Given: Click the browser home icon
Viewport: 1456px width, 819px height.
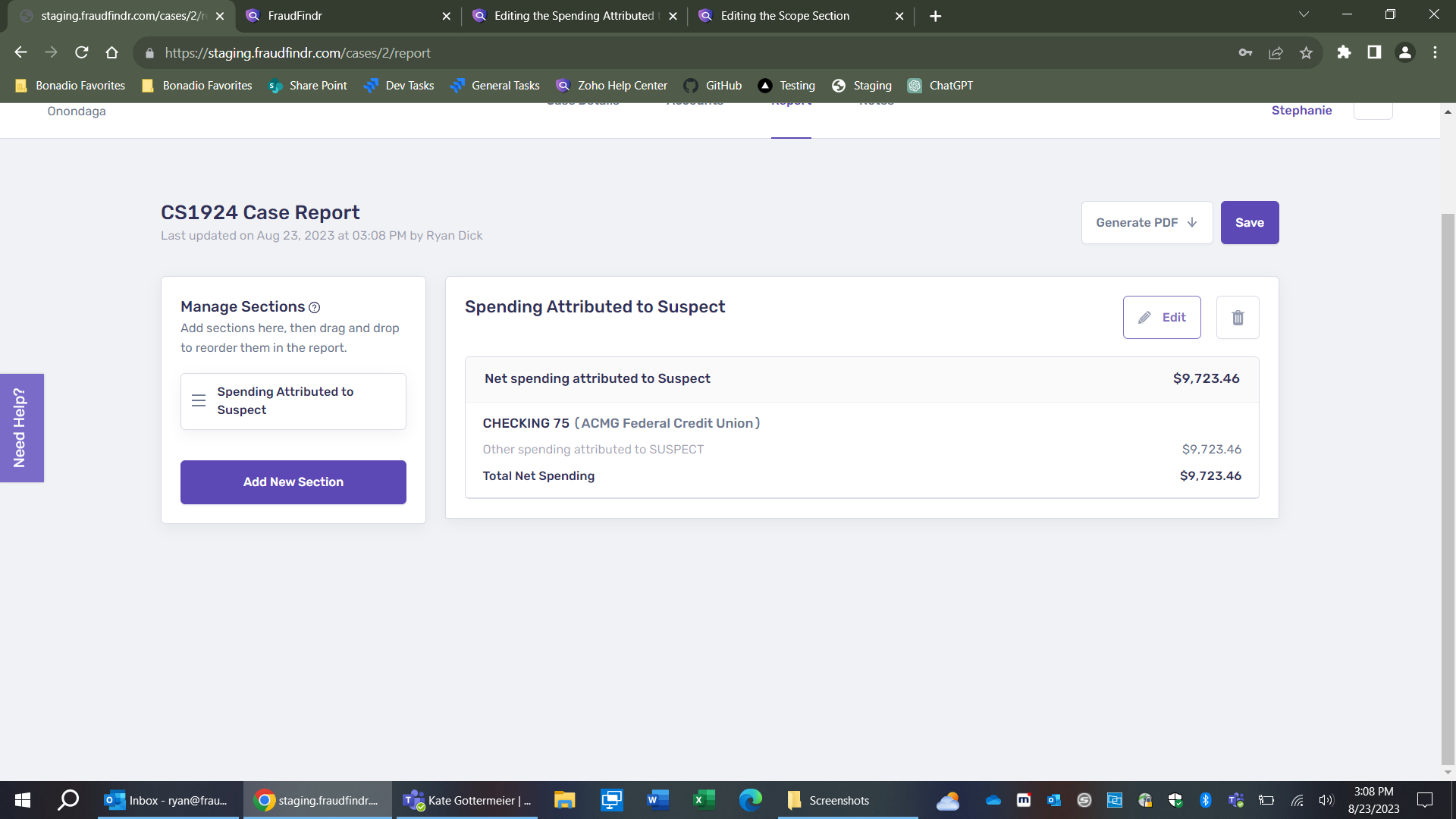Looking at the screenshot, I should point(112,52).
